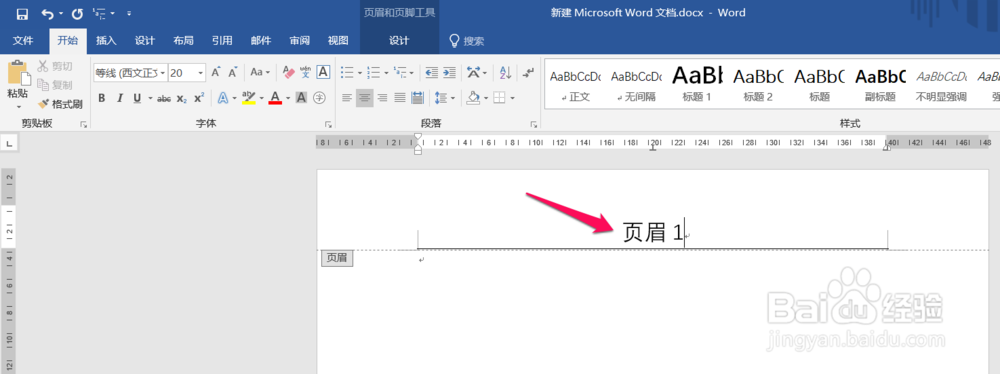Increase font size with the larger A icon
Viewport: 1000px width, 374px height.
216,73
